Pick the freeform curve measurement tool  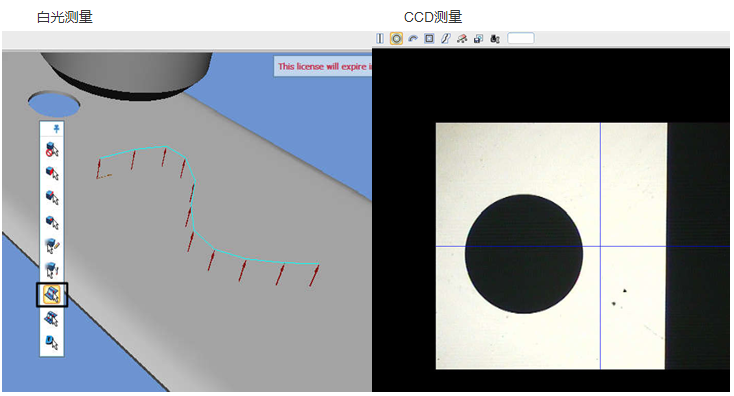(x=445, y=38)
